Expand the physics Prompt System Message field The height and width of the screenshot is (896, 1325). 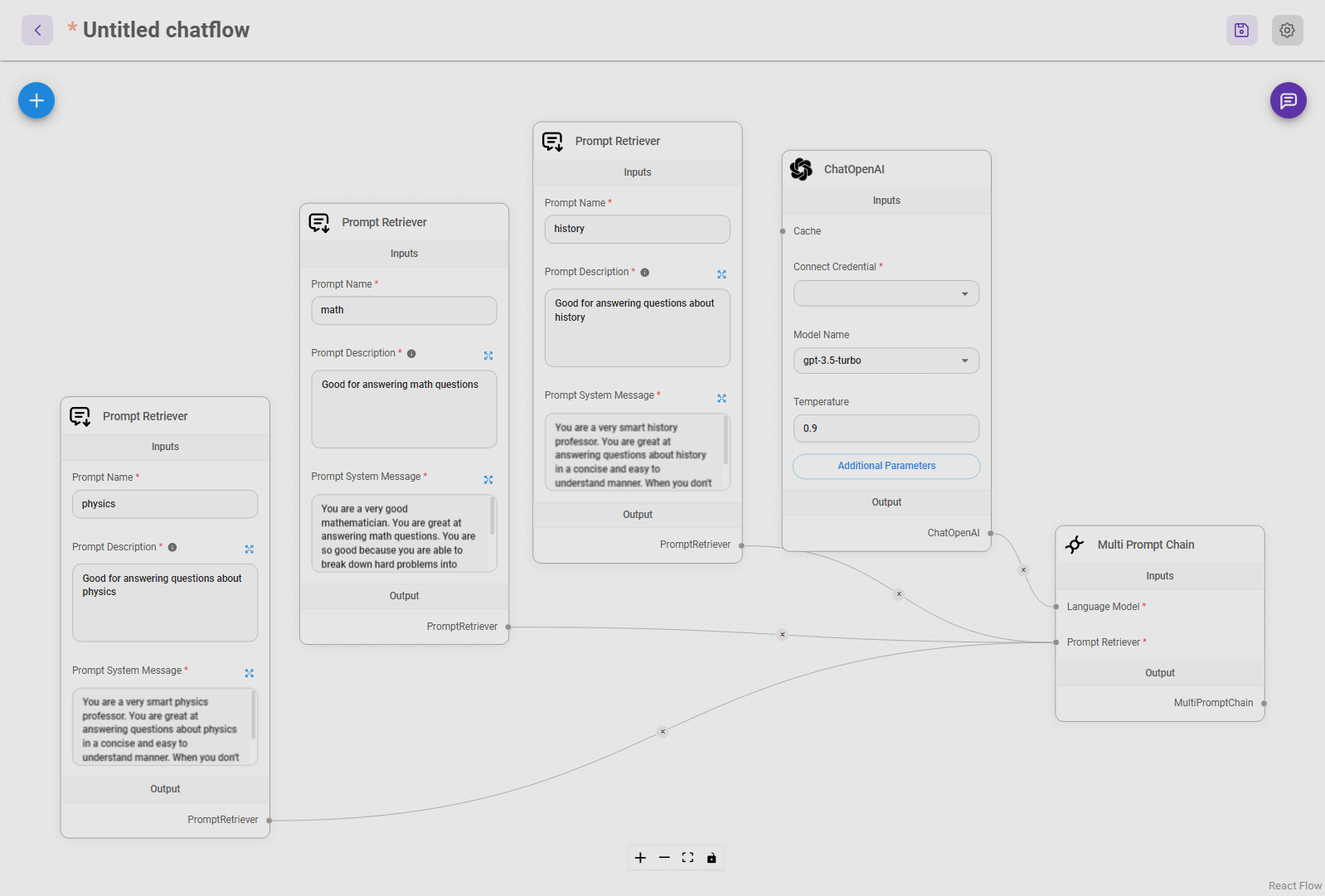[x=250, y=673]
